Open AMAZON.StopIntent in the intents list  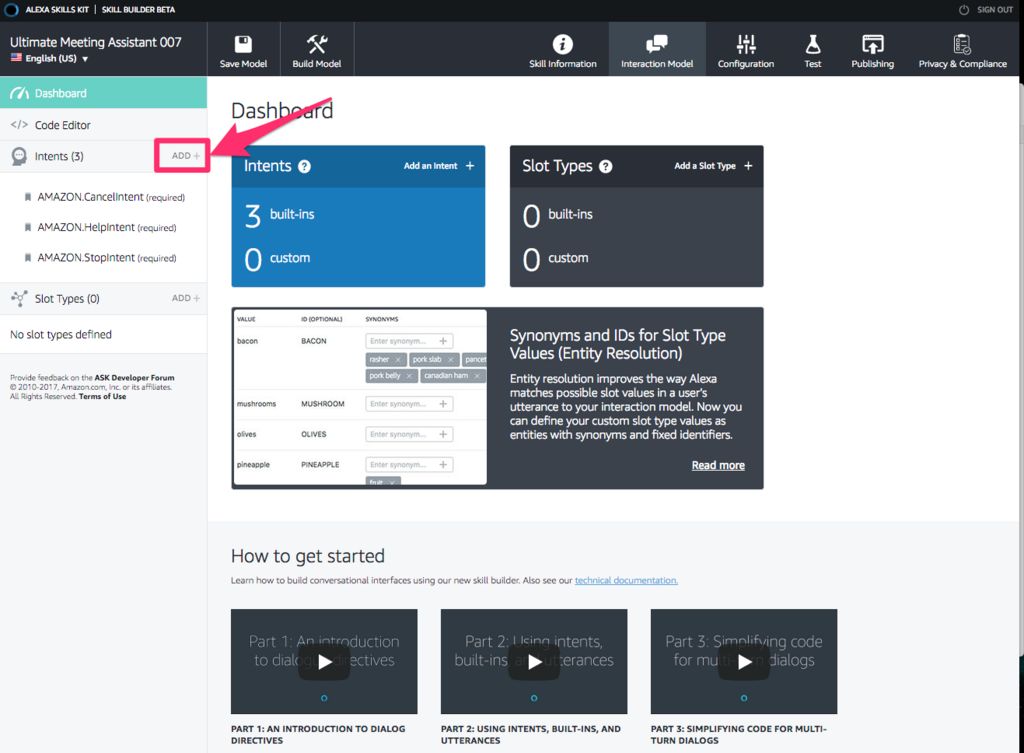point(106,258)
